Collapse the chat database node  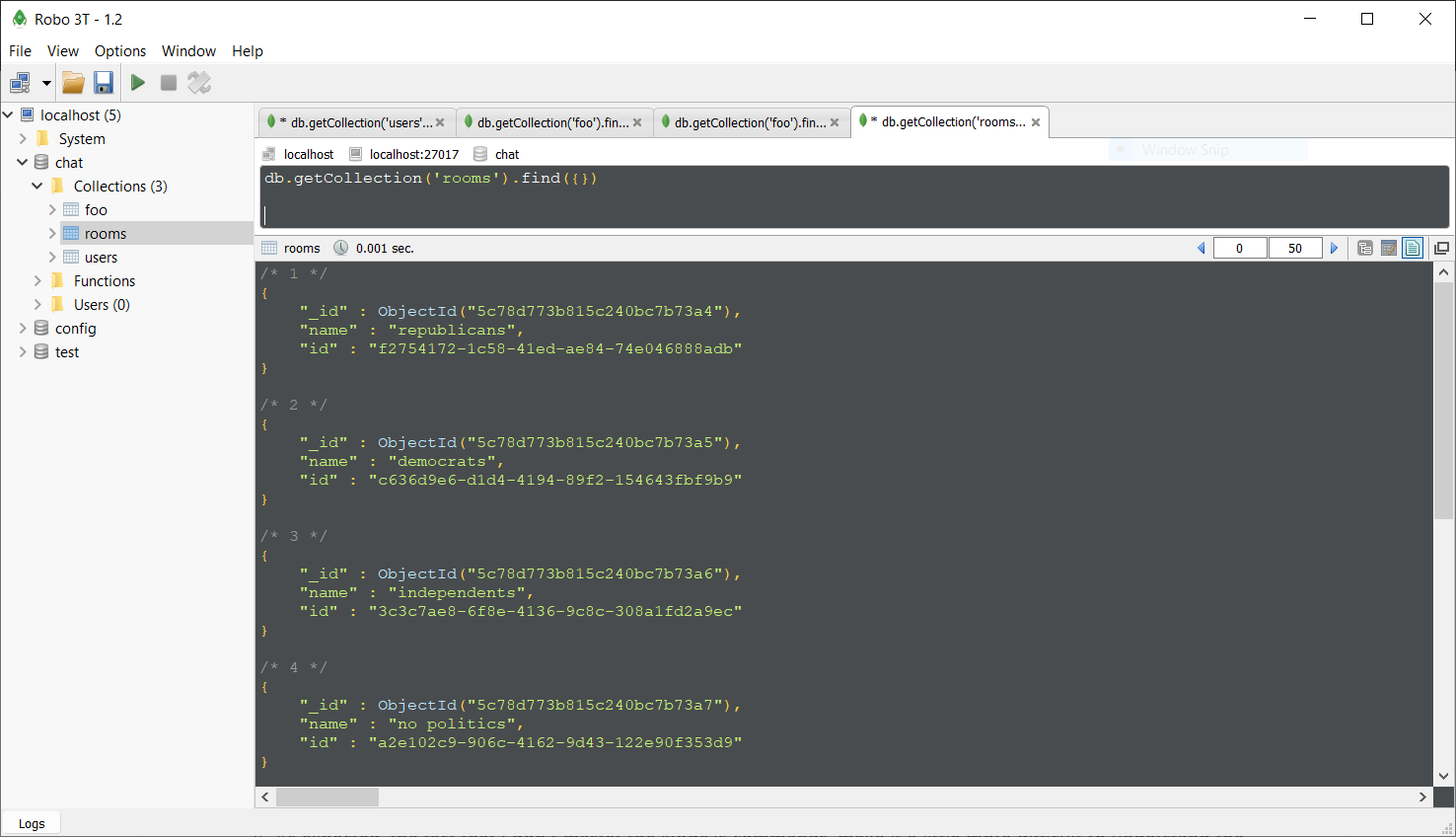tap(23, 162)
